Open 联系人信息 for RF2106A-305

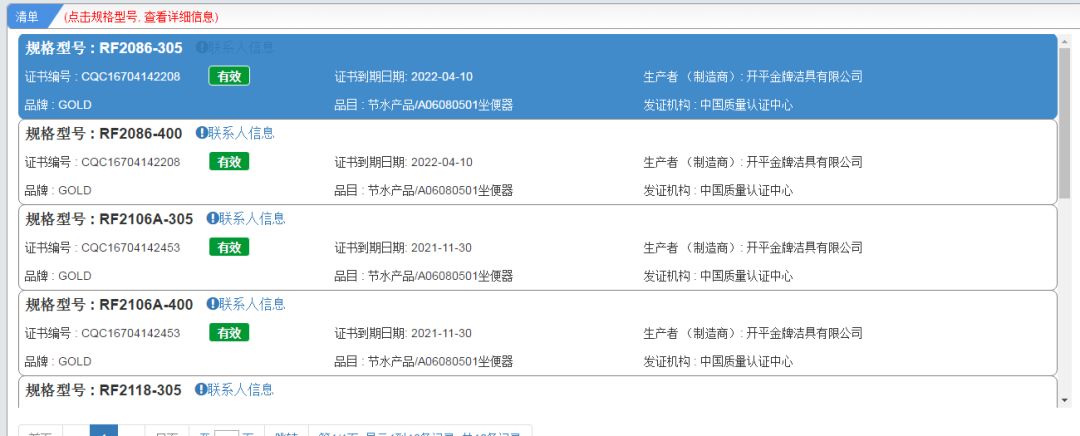pyautogui.click(x=252, y=218)
